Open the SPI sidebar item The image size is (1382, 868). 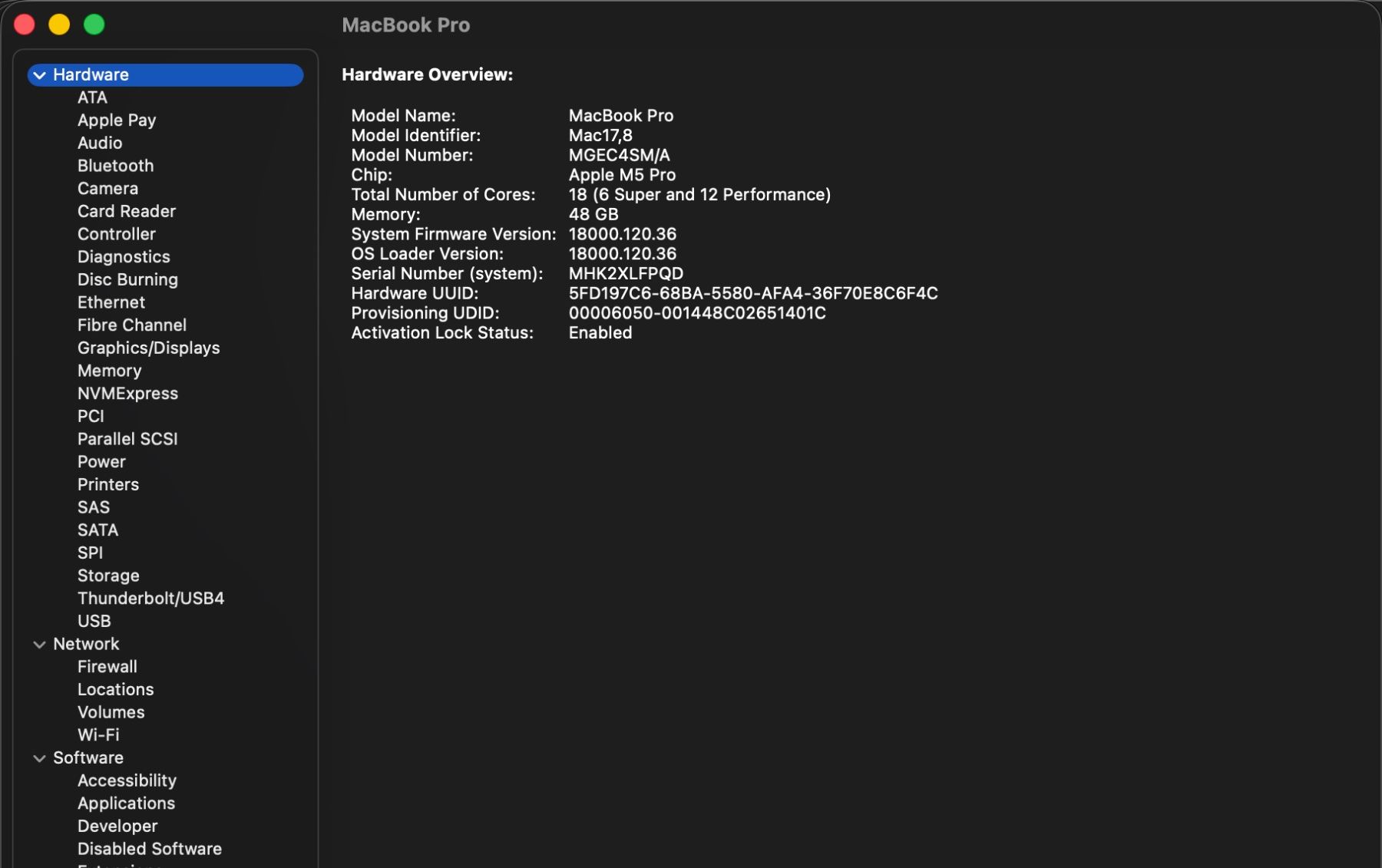pos(90,553)
